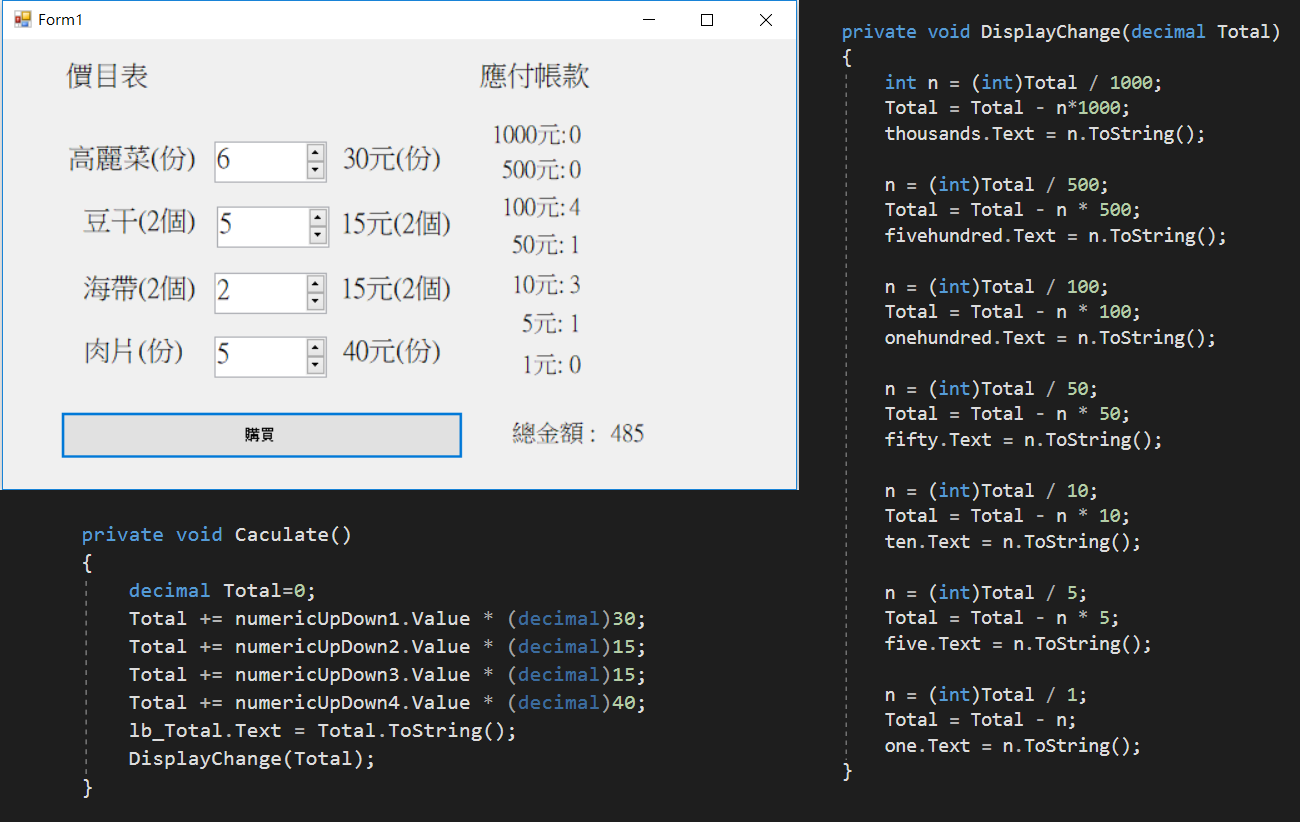The width and height of the screenshot is (1300, 822).
Task: Click the Form1 title text
Action: 61,20
